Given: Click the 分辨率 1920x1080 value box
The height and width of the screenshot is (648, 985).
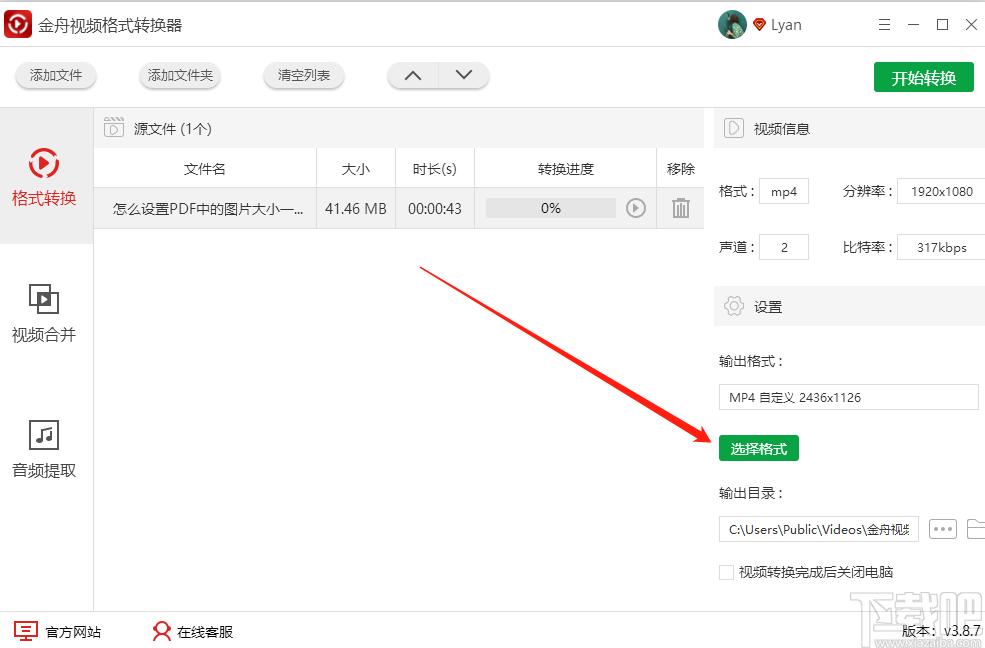Looking at the screenshot, I should coord(941,192).
